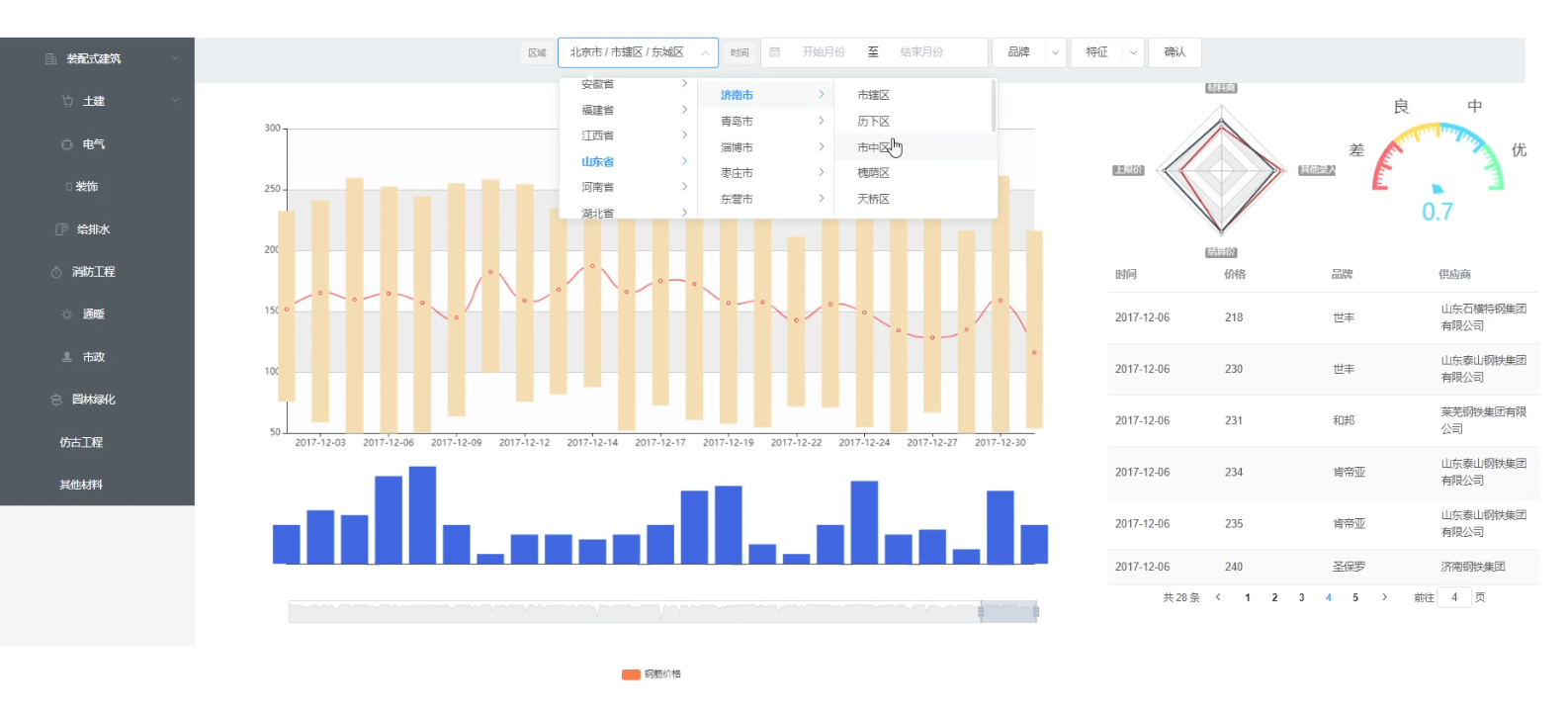Click the sun icon beside 通暖

pyautogui.click(x=67, y=314)
